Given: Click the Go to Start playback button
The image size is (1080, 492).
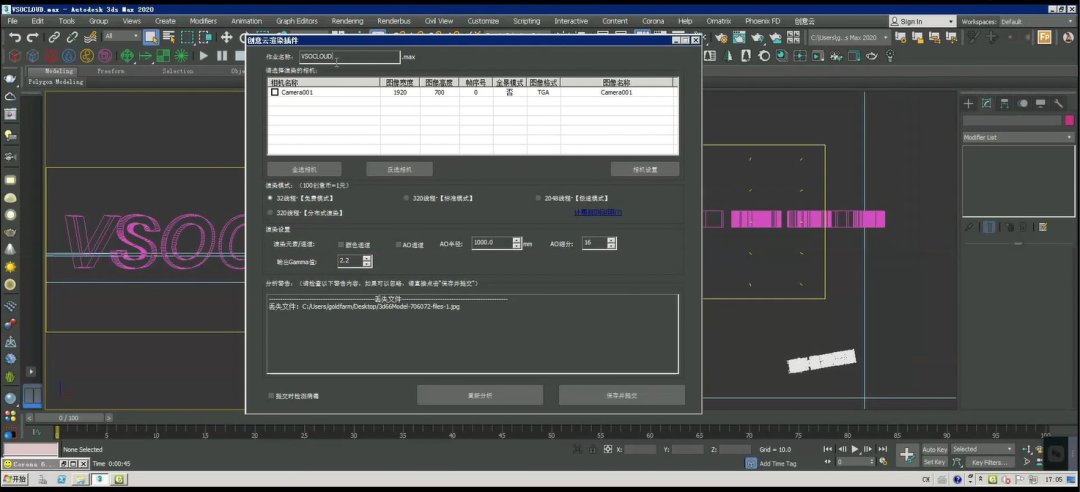Looking at the screenshot, I should [828, 449].
